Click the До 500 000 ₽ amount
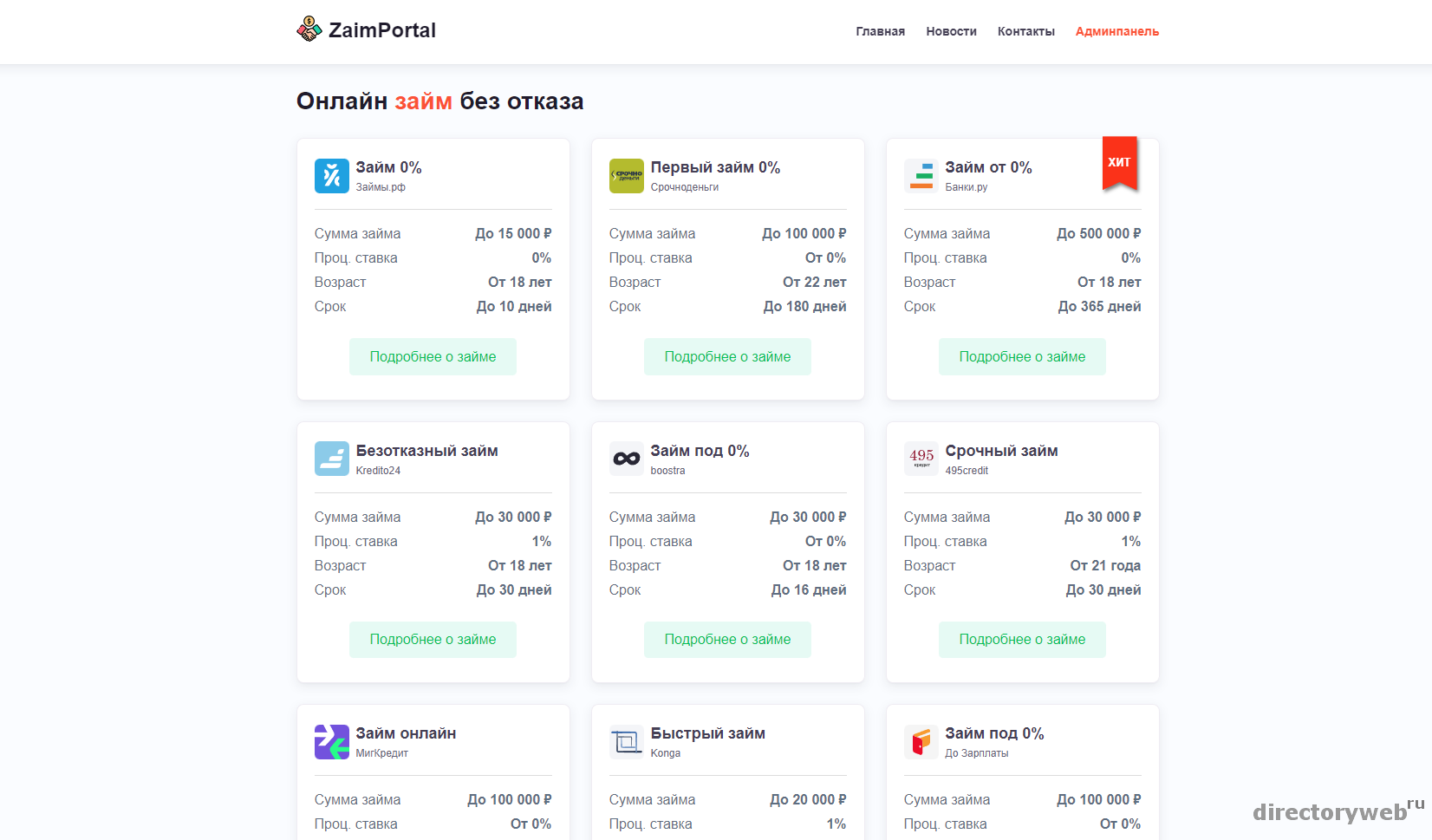The image size is (1432, 840). [1098, 234]
